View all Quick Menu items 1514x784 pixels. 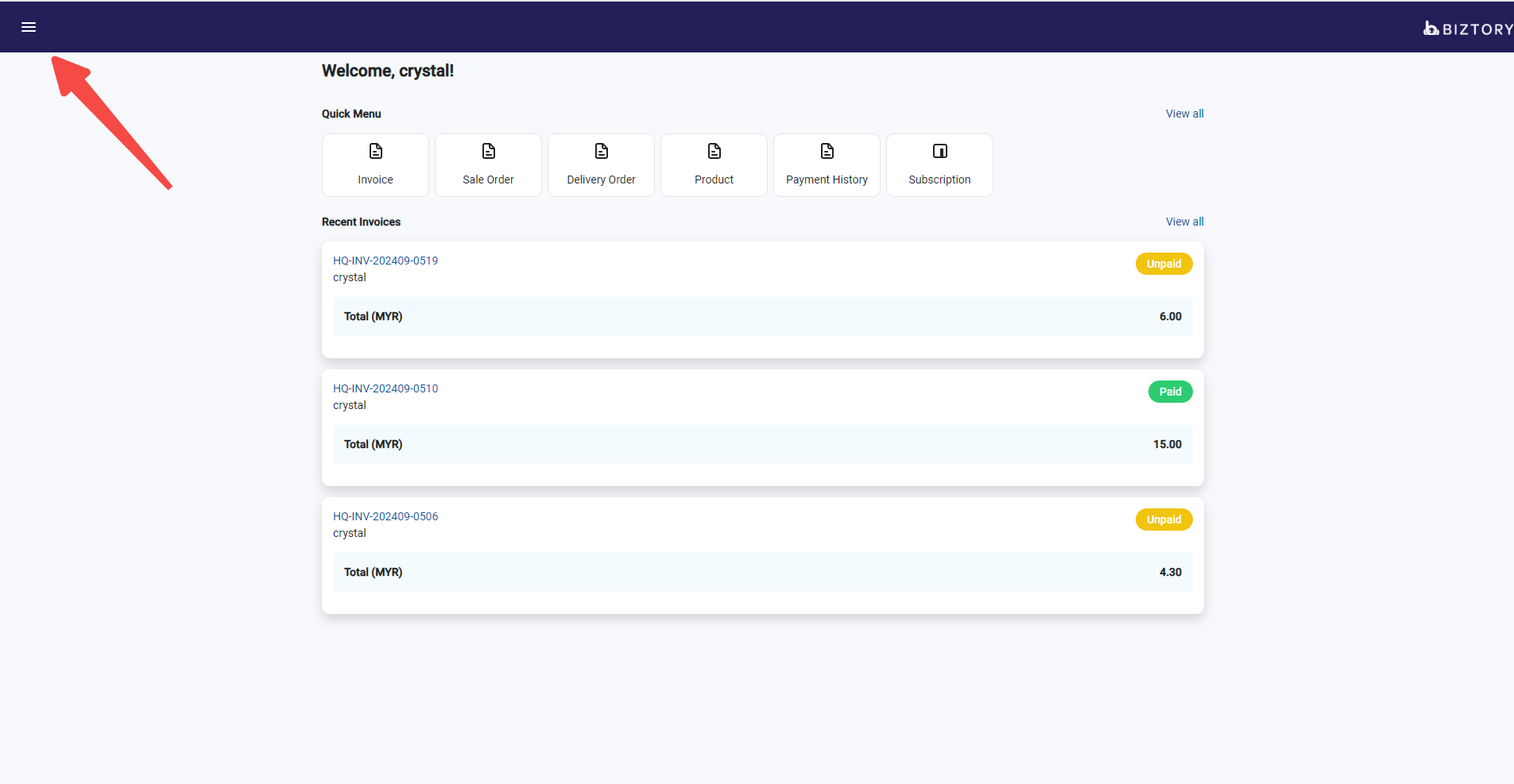pos(1184,114)
